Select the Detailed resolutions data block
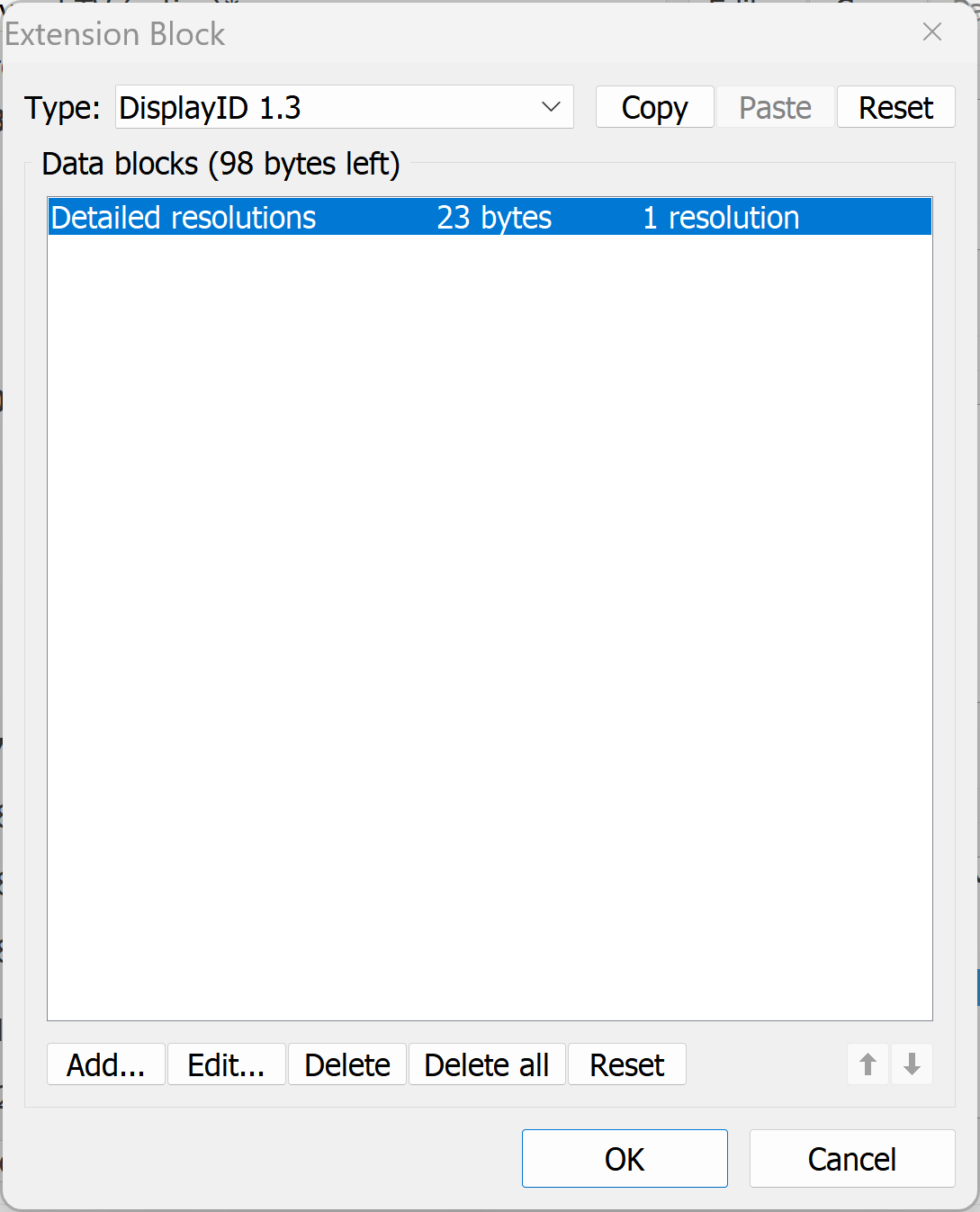Viewport: 980px width, 1212px height. 490,217
